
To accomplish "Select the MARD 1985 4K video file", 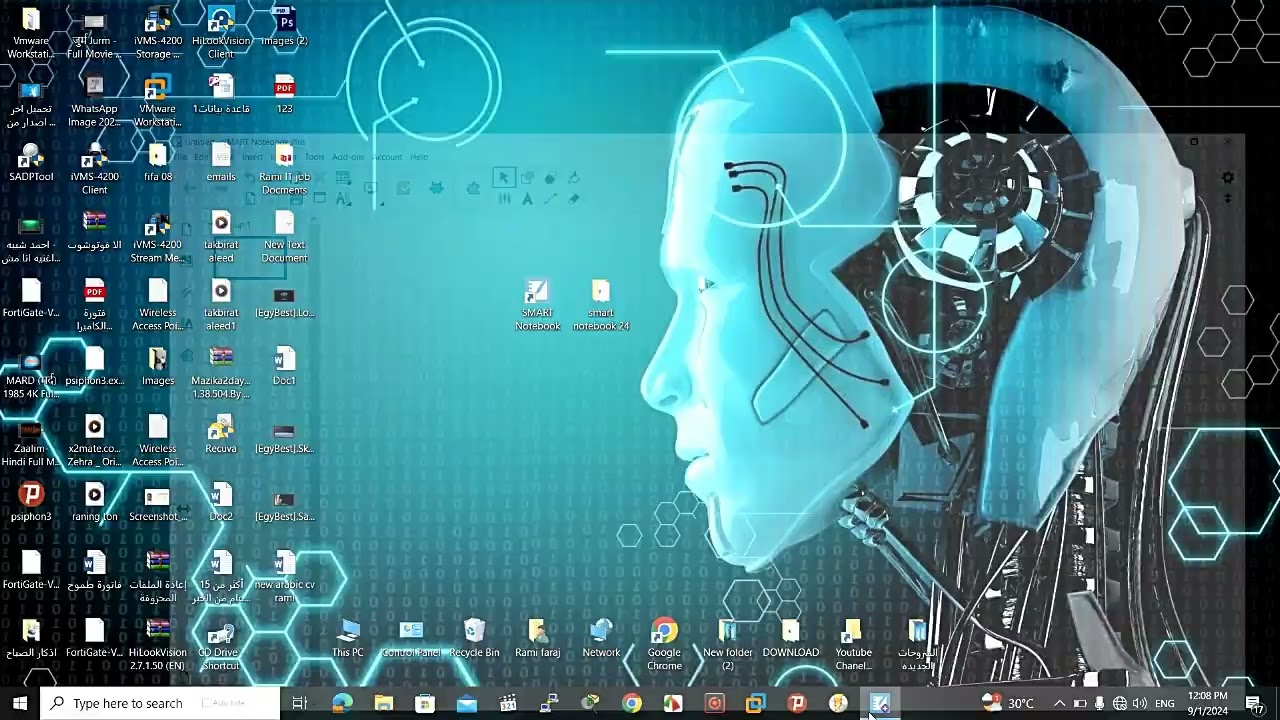I will click(x=31, y=373).
